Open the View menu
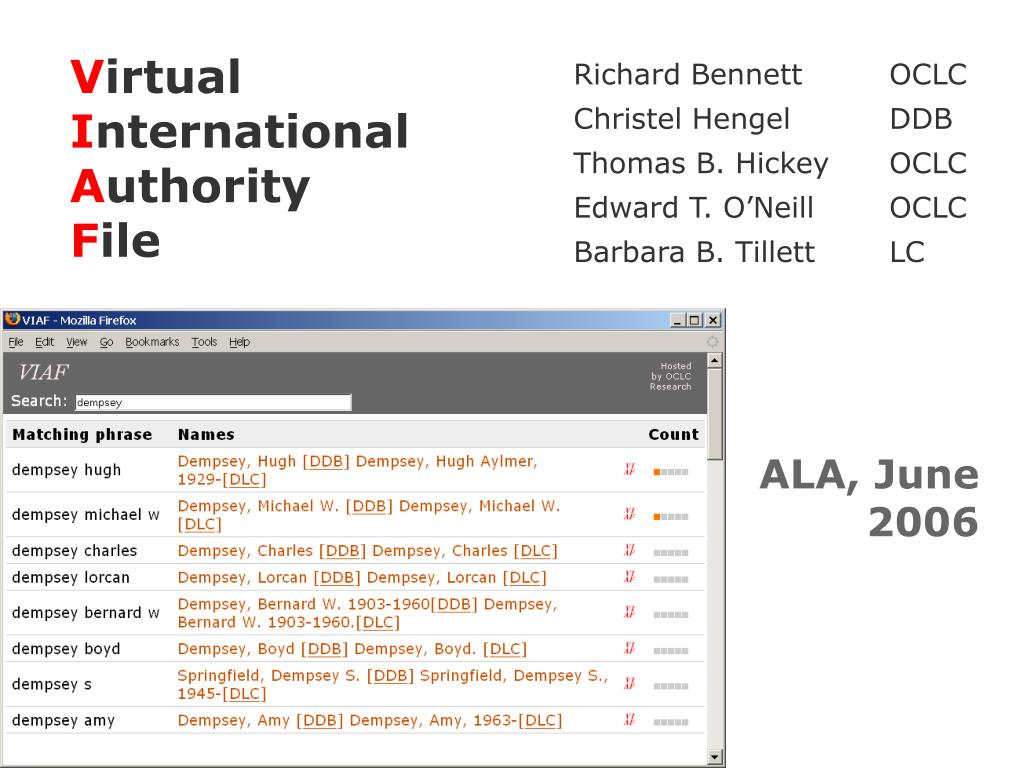 [x=76, y=342]
